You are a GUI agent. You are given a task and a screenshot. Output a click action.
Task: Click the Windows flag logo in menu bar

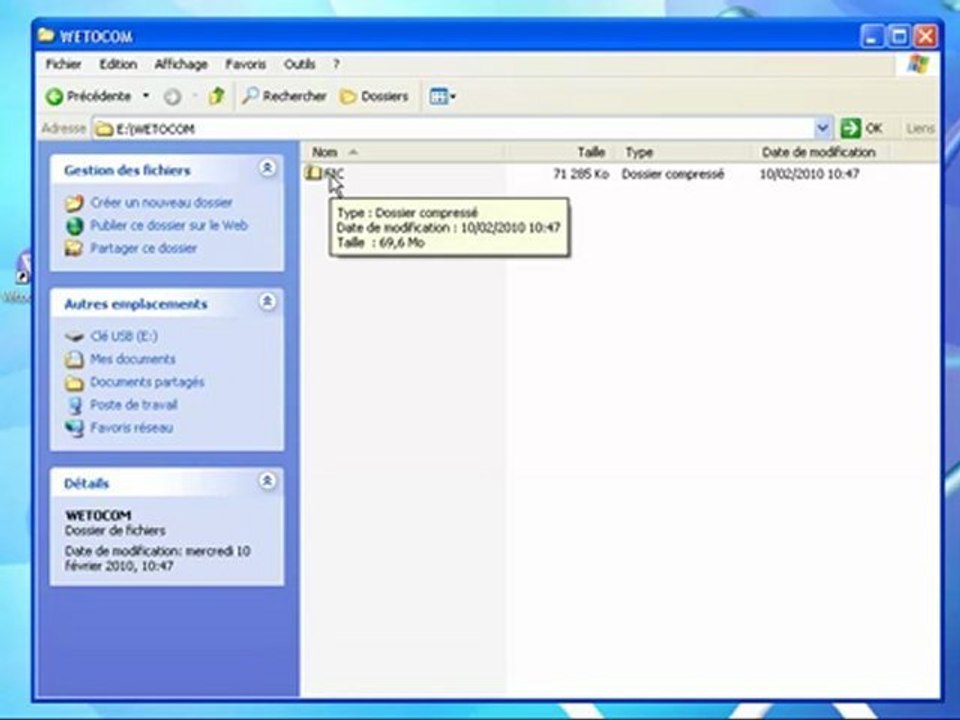coord(918,64)
